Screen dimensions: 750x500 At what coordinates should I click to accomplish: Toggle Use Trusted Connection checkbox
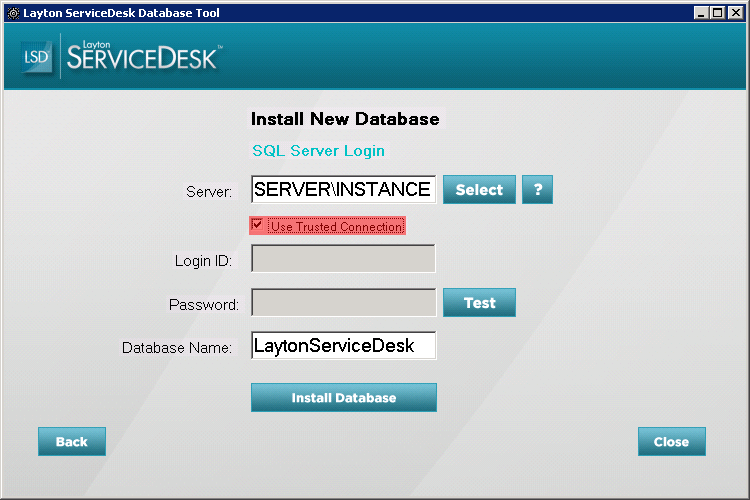[257, 225]
